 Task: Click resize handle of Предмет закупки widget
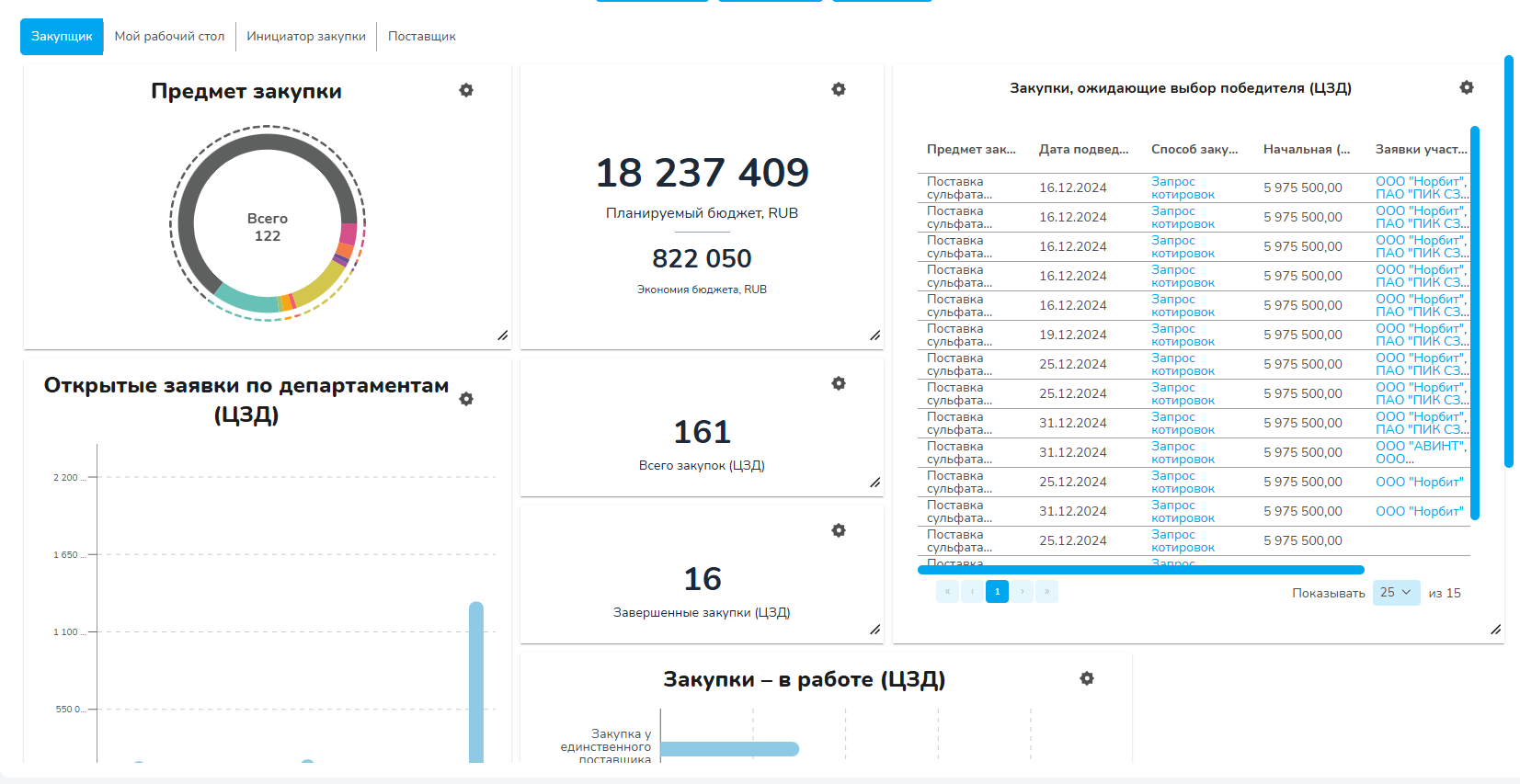503,335
